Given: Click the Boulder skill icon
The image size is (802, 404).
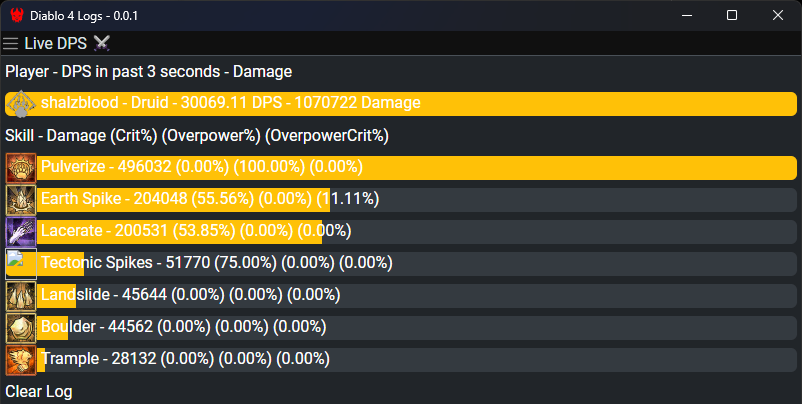Looking at the screenshot, I should pyautogui.click(x=21, y=328).
